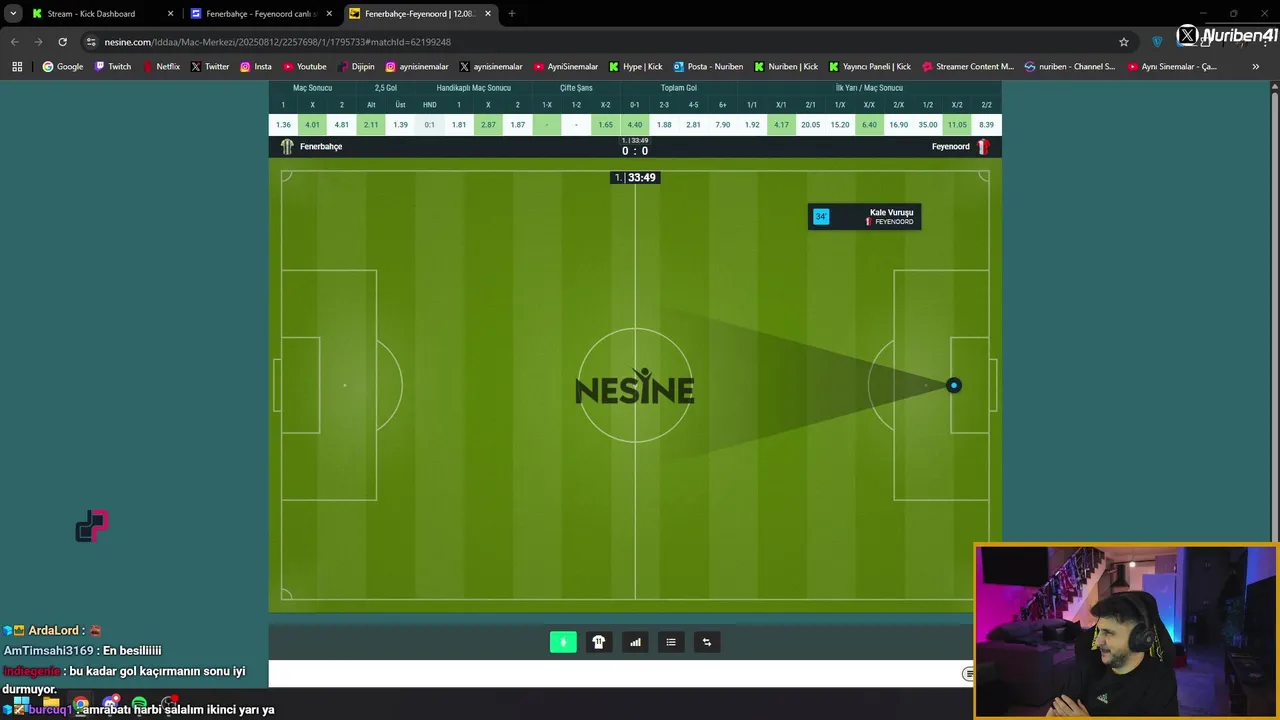The height and width of the screenshot is (720, 1280).
Task: Select Maç Sonucu 1 odds 1.36
Action: click(283, 125)
